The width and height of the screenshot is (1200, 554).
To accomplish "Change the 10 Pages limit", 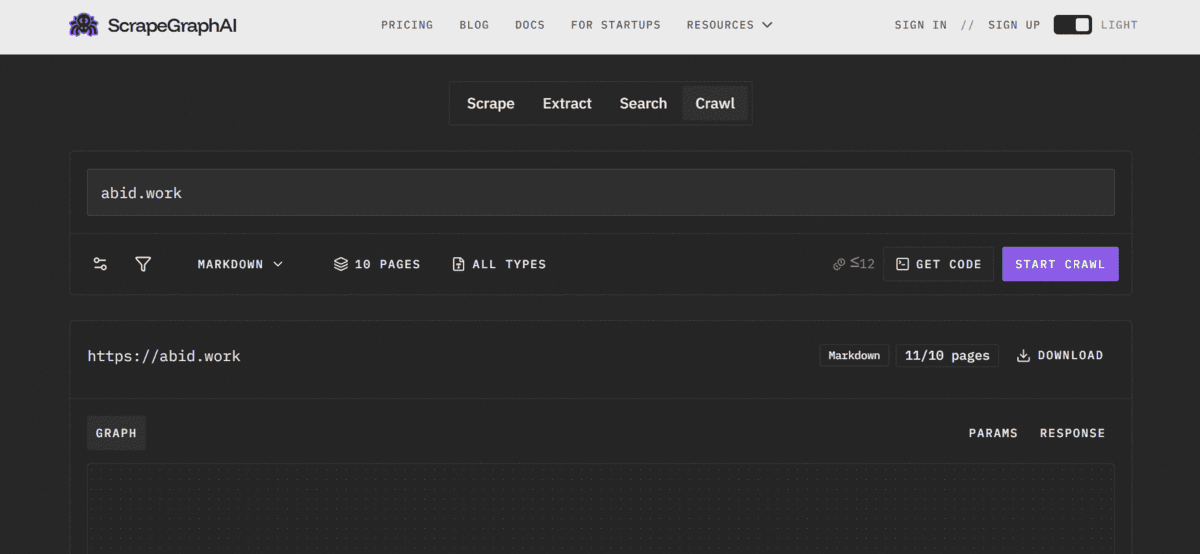I will tap(377, 264).
